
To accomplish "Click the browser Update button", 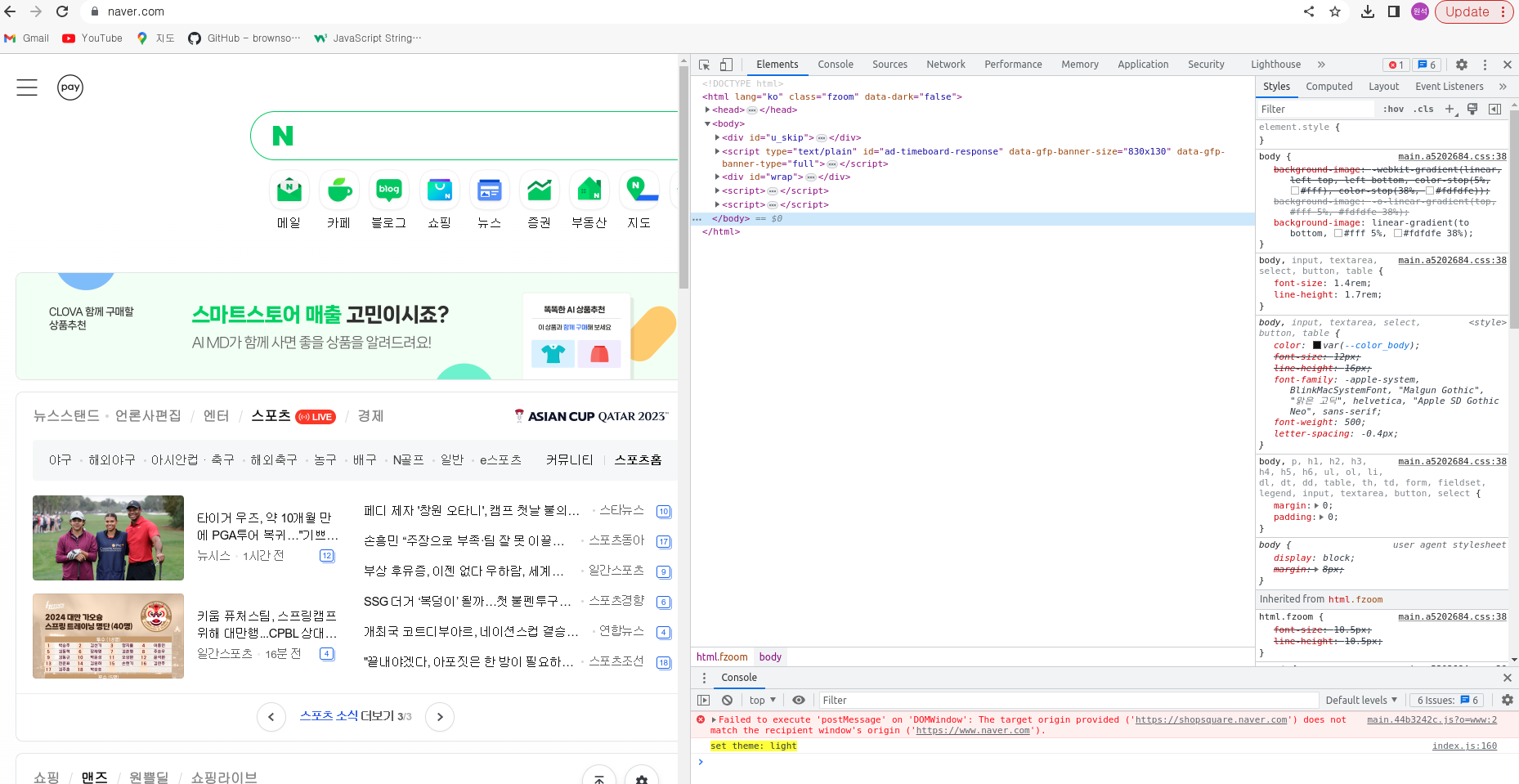I will pyautogui.click(x=1474, y=11).
